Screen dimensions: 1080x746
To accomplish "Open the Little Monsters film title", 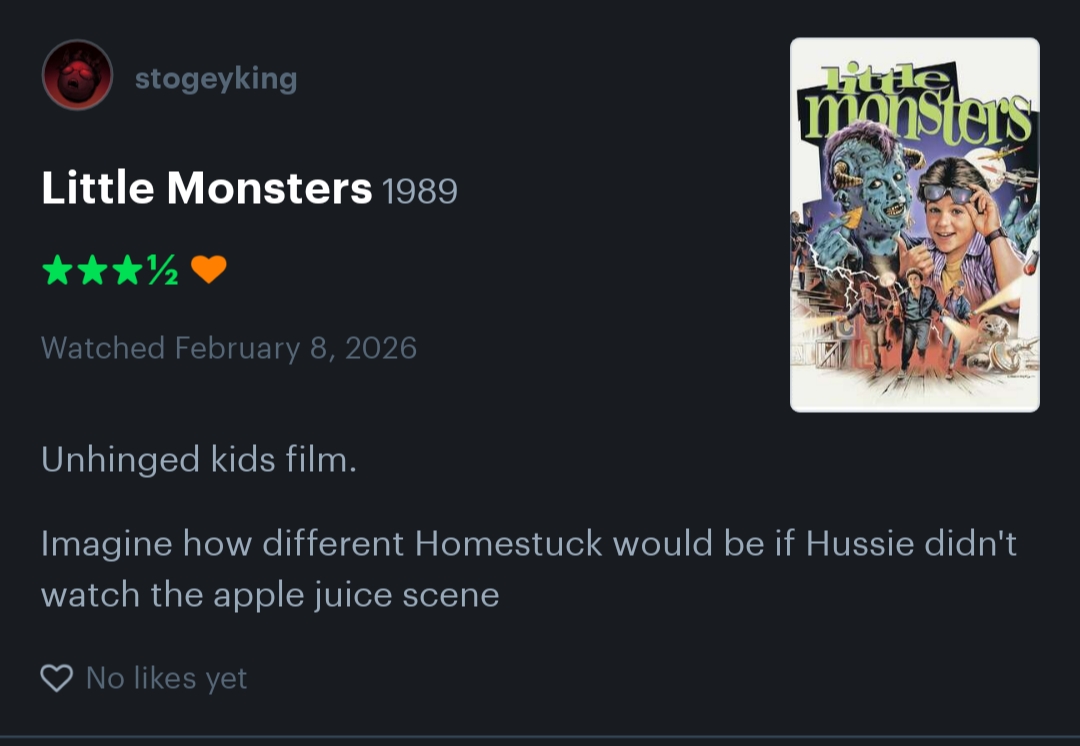I will (206, 188).
